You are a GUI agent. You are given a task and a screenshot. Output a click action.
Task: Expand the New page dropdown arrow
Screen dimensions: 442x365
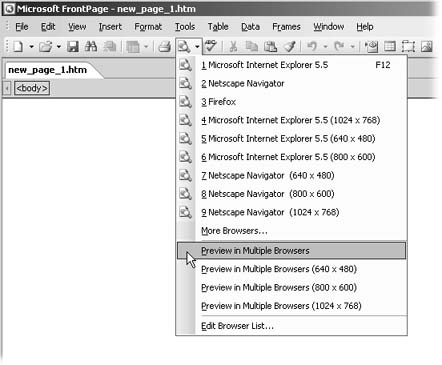pyautogui.click(x=32, y=47)
